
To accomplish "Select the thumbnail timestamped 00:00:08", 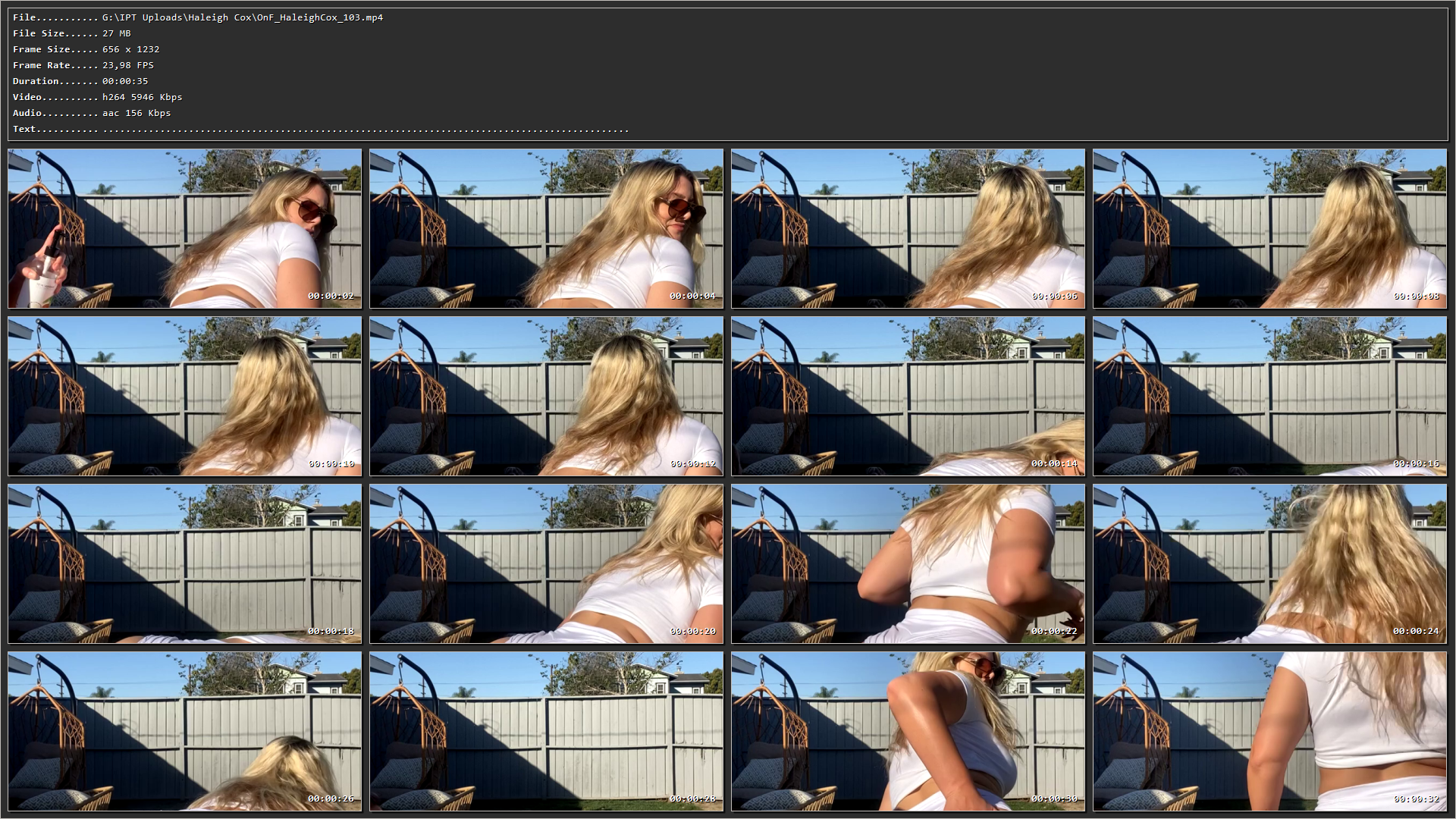I will [1270, 228].
